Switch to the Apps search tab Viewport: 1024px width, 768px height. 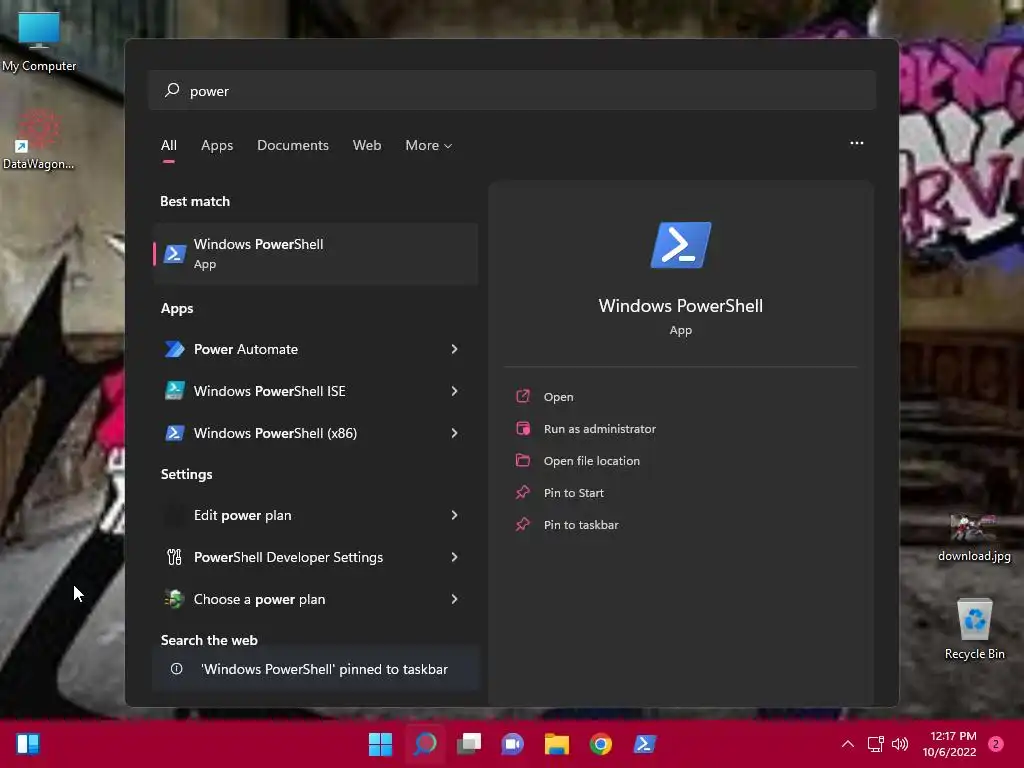tap(217, 146)
